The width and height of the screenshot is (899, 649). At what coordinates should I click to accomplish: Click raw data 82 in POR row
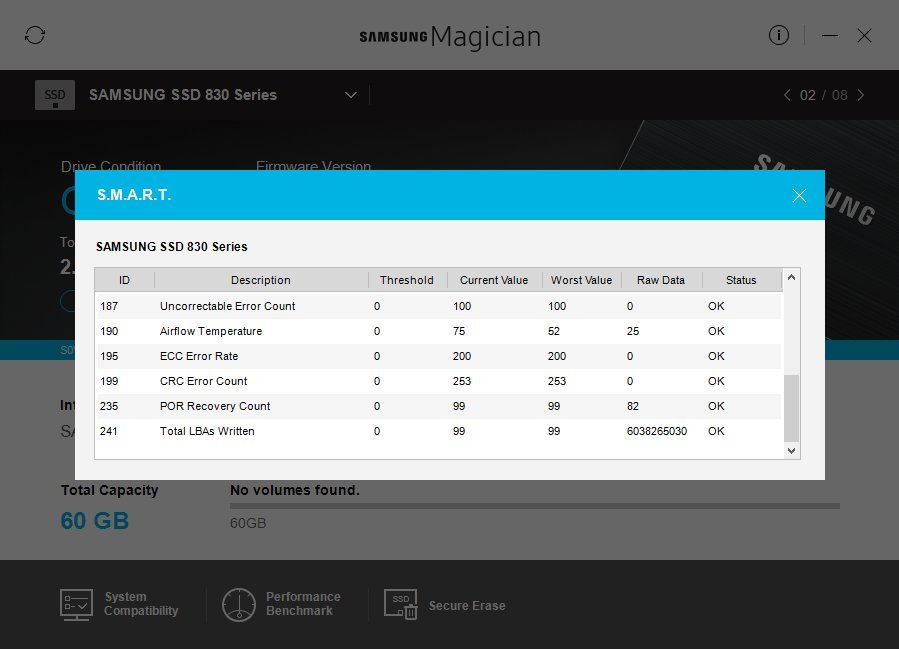(632, 406)
